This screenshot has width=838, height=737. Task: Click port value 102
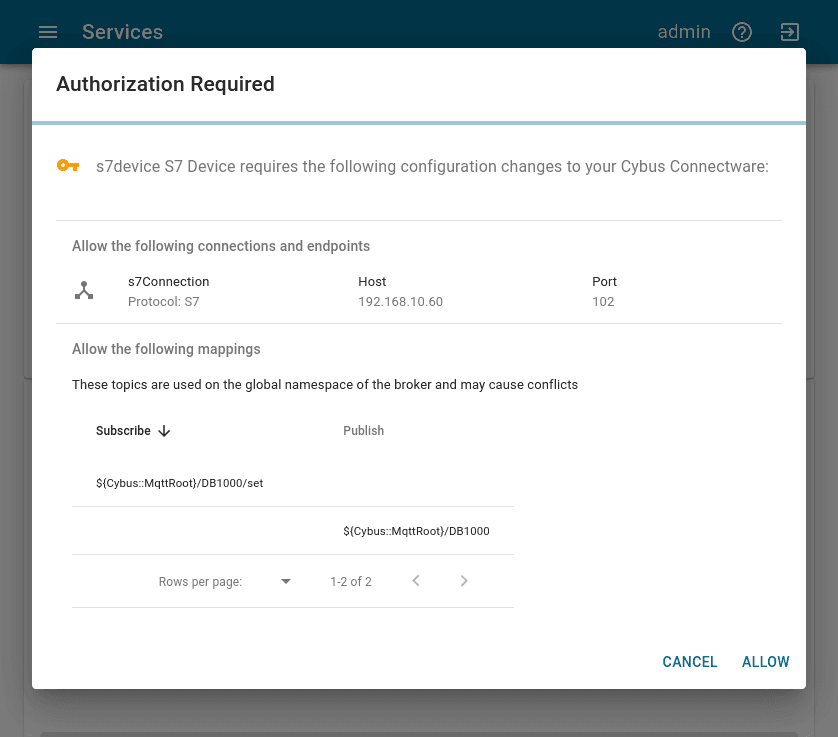(x=603, y=302)
